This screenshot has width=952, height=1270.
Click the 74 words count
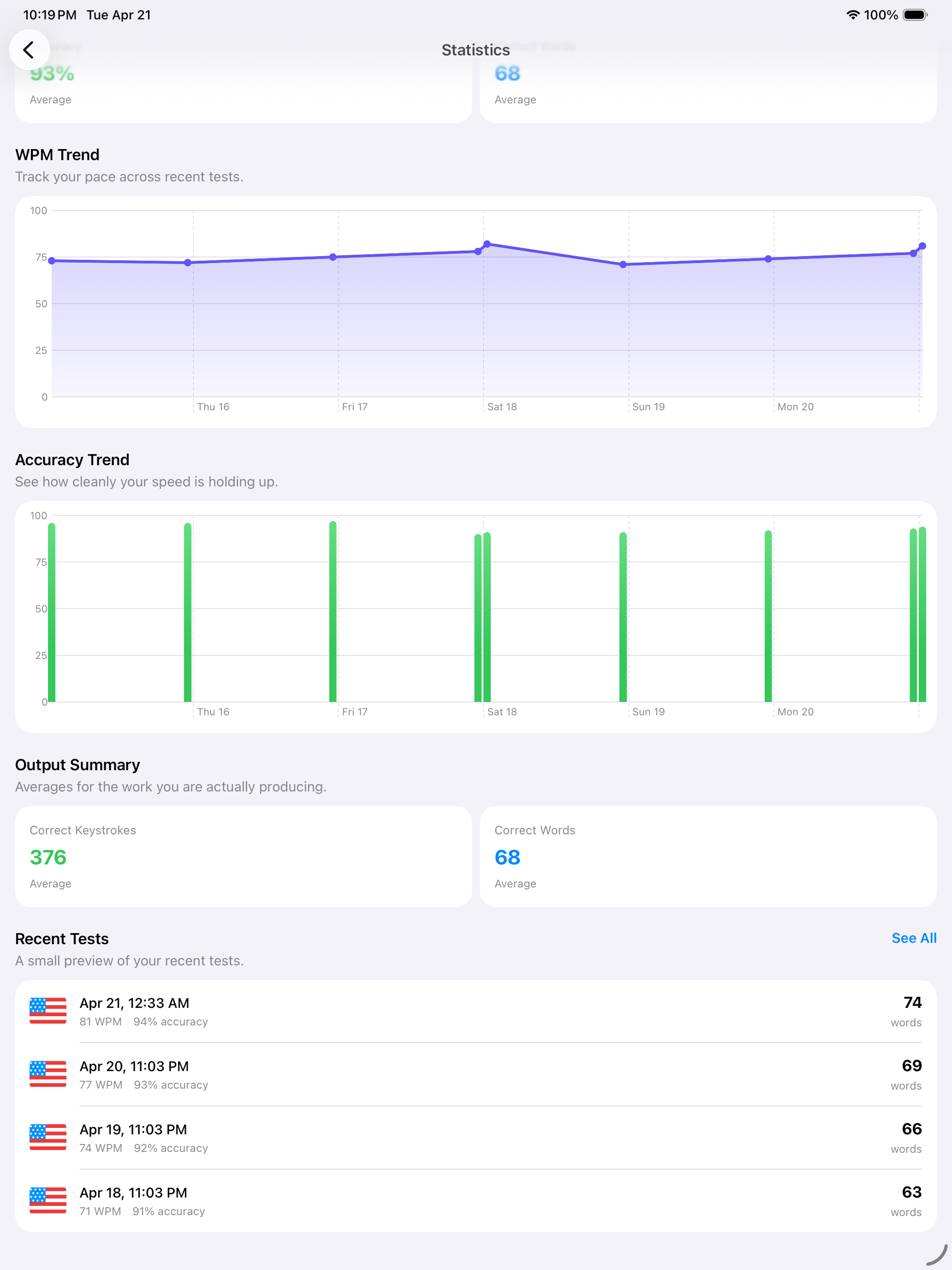[912, 1002]
